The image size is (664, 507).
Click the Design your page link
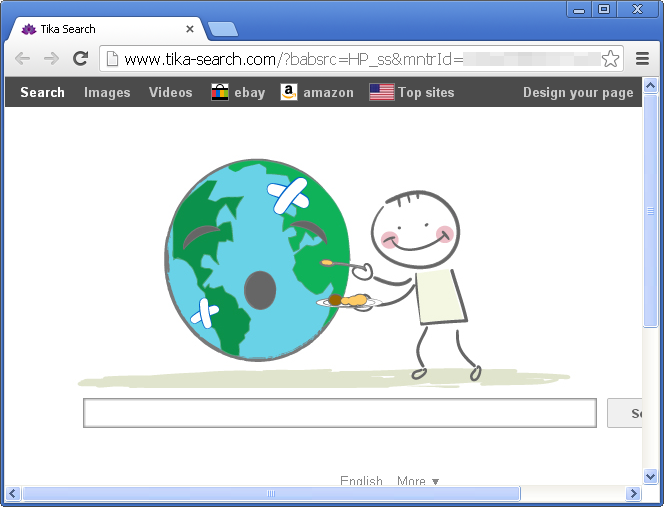pos(578,92)
